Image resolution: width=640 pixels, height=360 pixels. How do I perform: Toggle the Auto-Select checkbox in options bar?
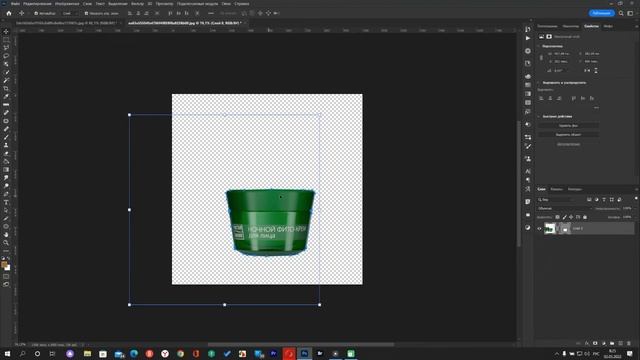pos(36,13)
